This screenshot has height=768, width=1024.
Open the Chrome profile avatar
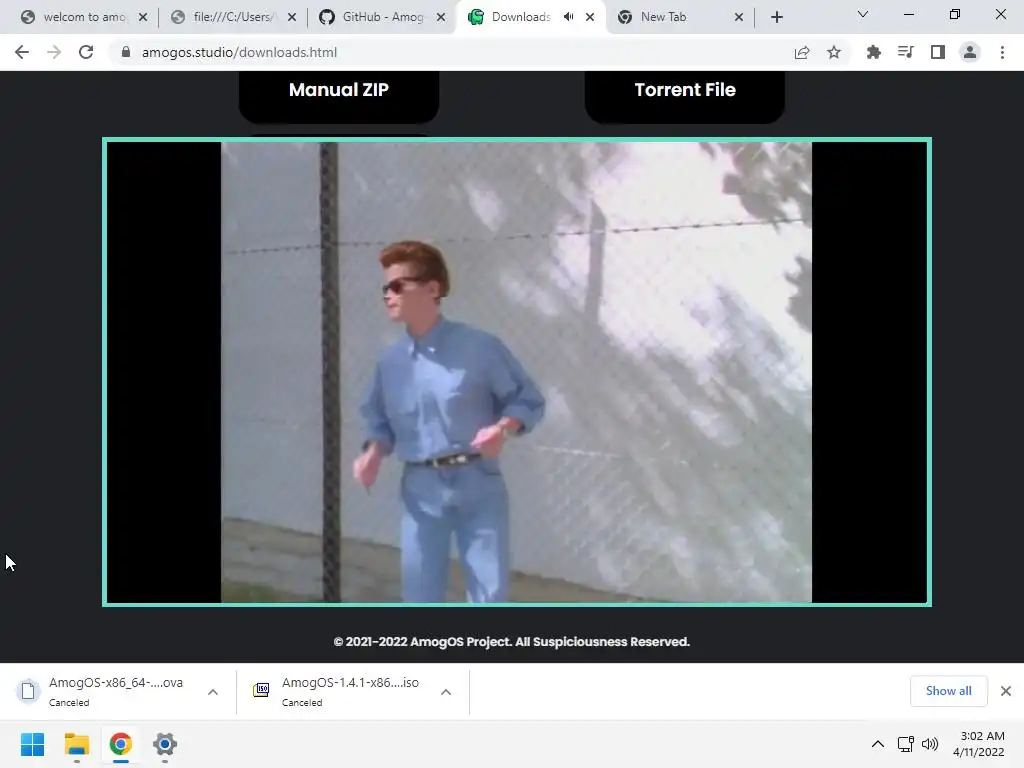(x=970, y=52)
